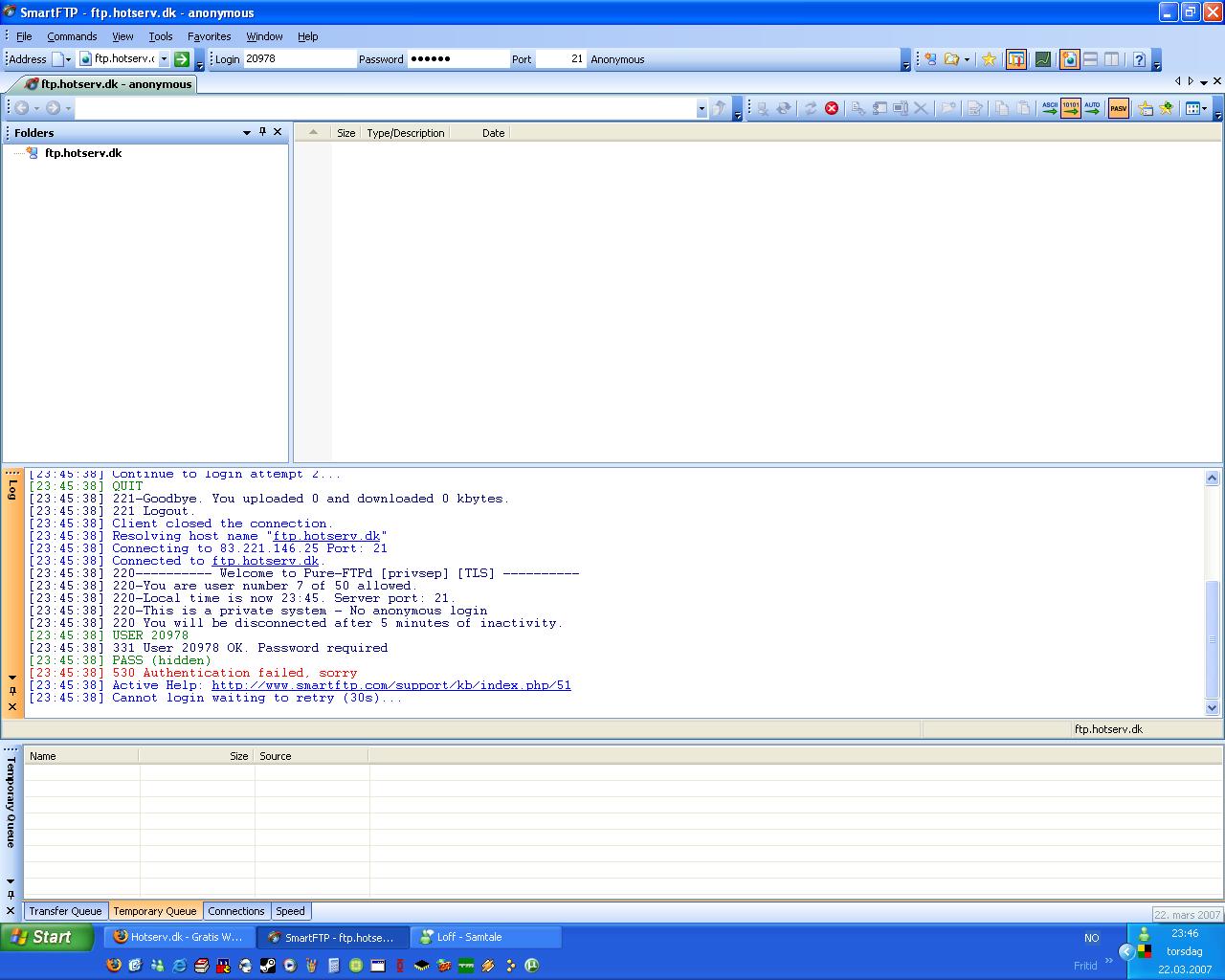
Task: Select ftp.hotserv.dk in Folders tree
Action: [x=83, y=153]
